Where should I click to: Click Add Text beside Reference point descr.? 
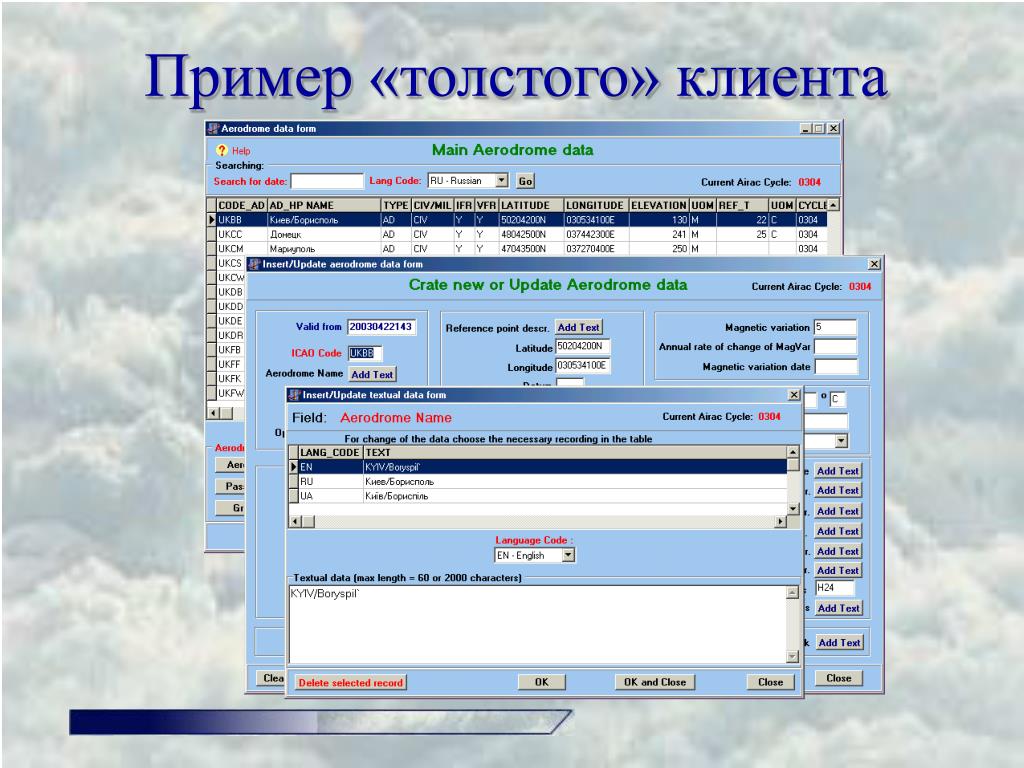pos(579,327)
